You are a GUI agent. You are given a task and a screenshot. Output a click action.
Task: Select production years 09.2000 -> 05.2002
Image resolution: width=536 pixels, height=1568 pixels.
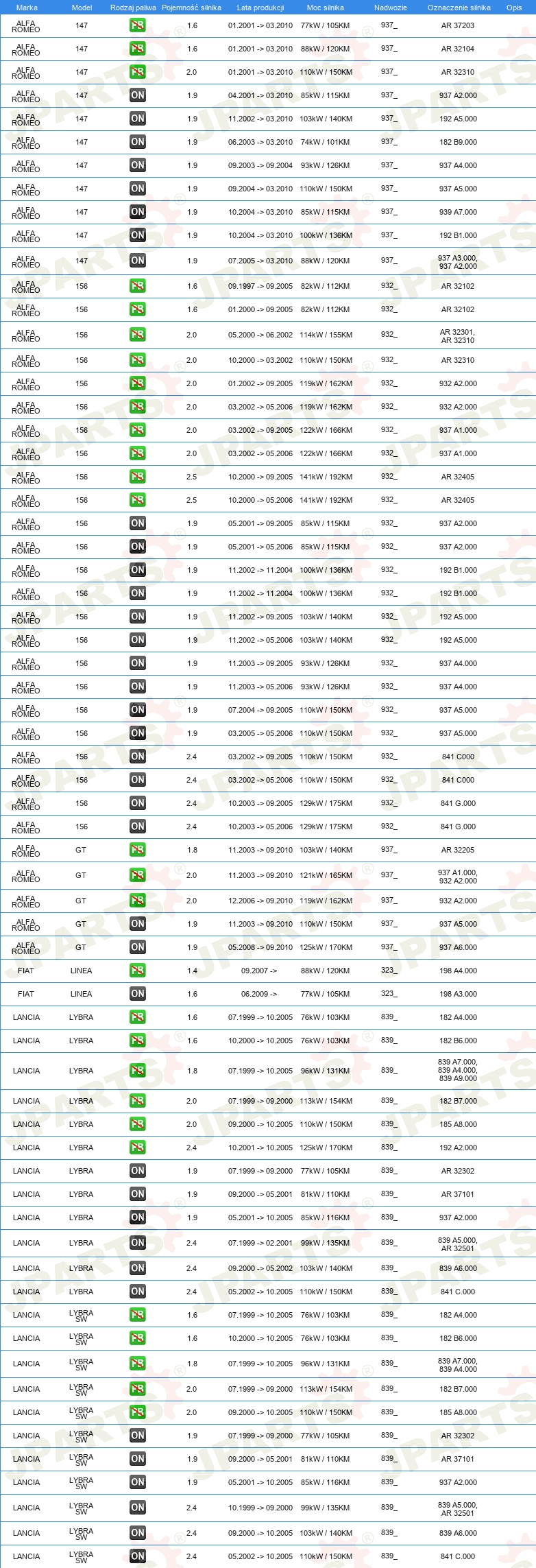click(x=260, y=1268)
